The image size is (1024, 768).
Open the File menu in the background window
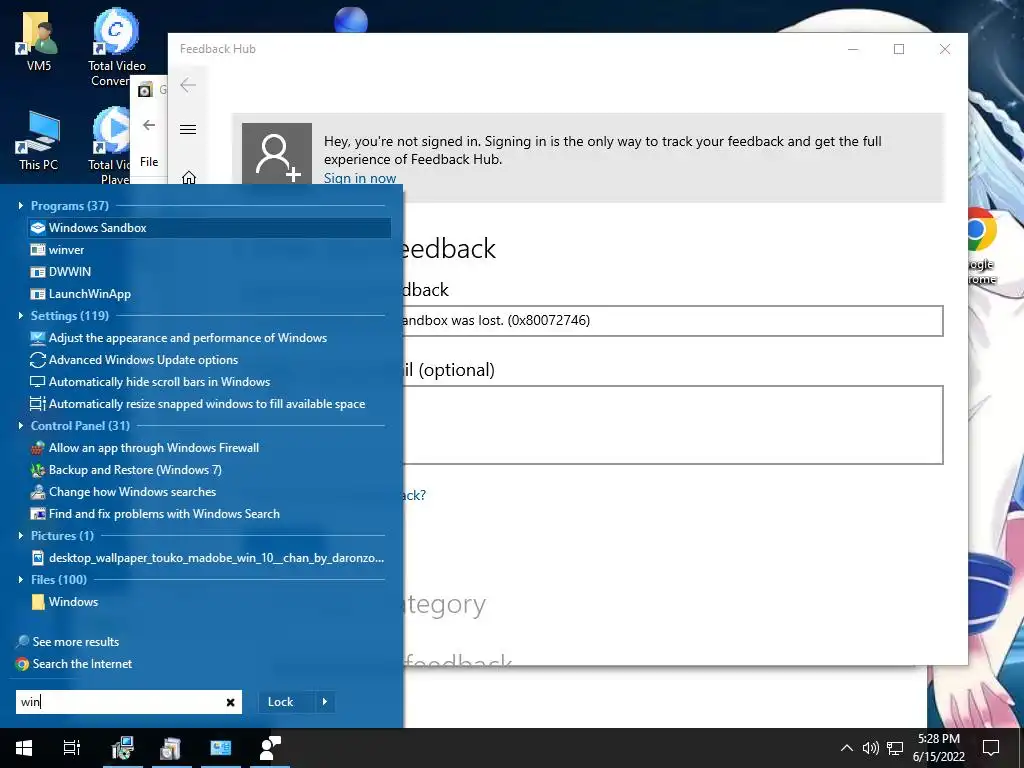point(149,162)
